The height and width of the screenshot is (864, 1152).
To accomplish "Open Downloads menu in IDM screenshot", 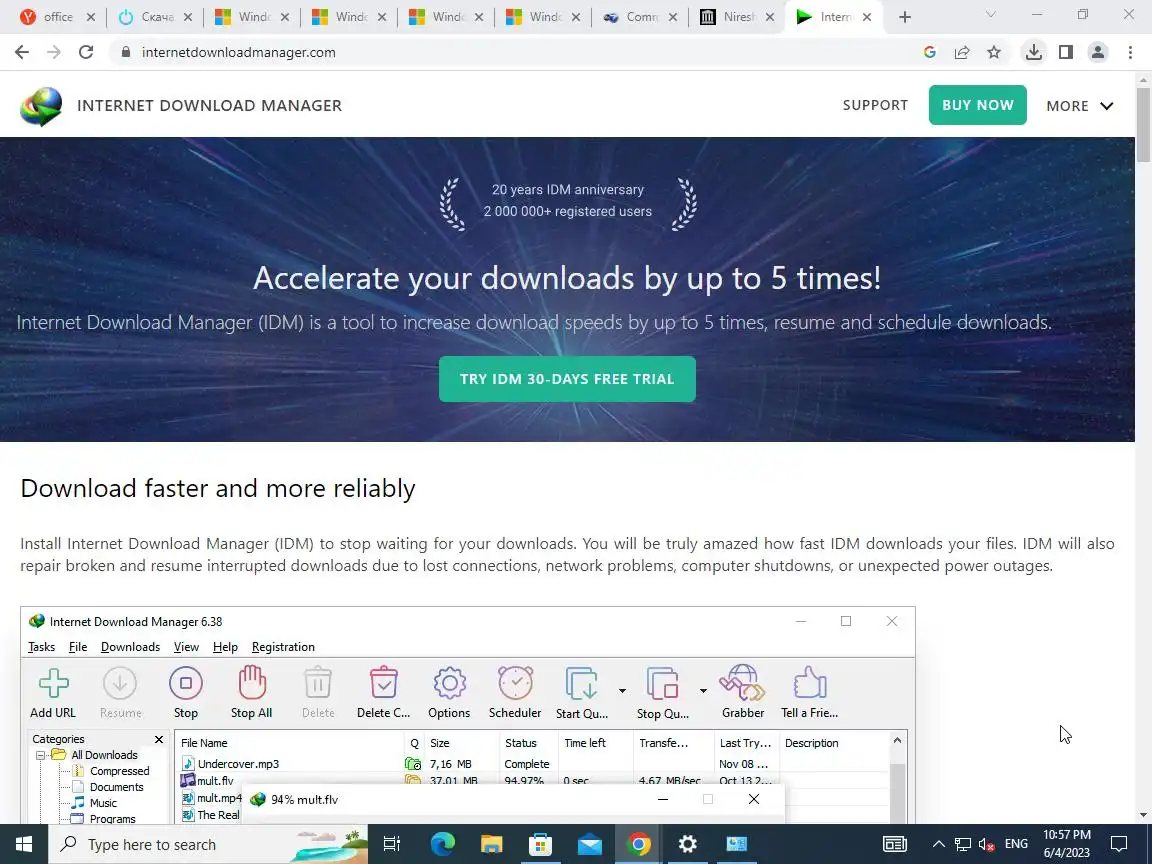I will [130, 647].
